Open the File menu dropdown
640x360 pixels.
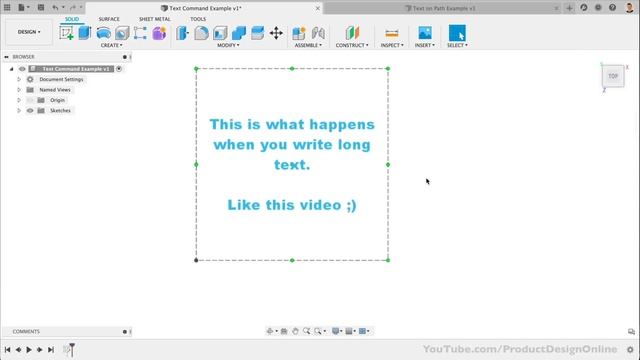tap(24, 8)
